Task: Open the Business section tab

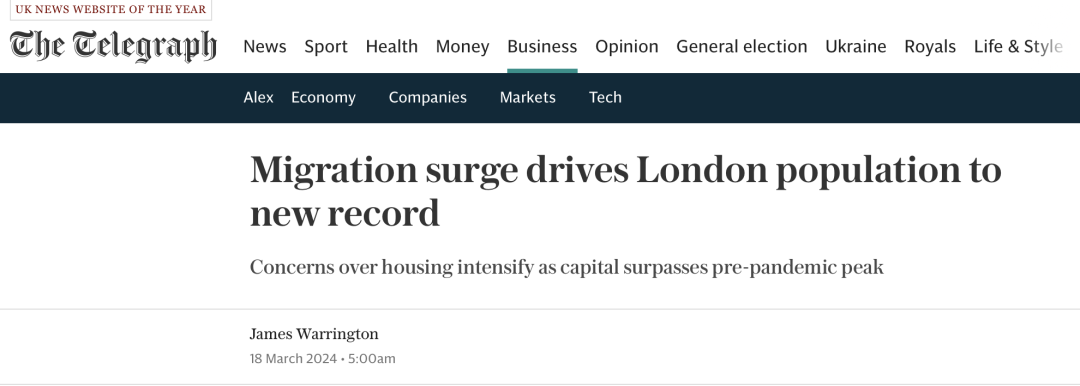Action: pyautogui.click(x=542, y=46)
